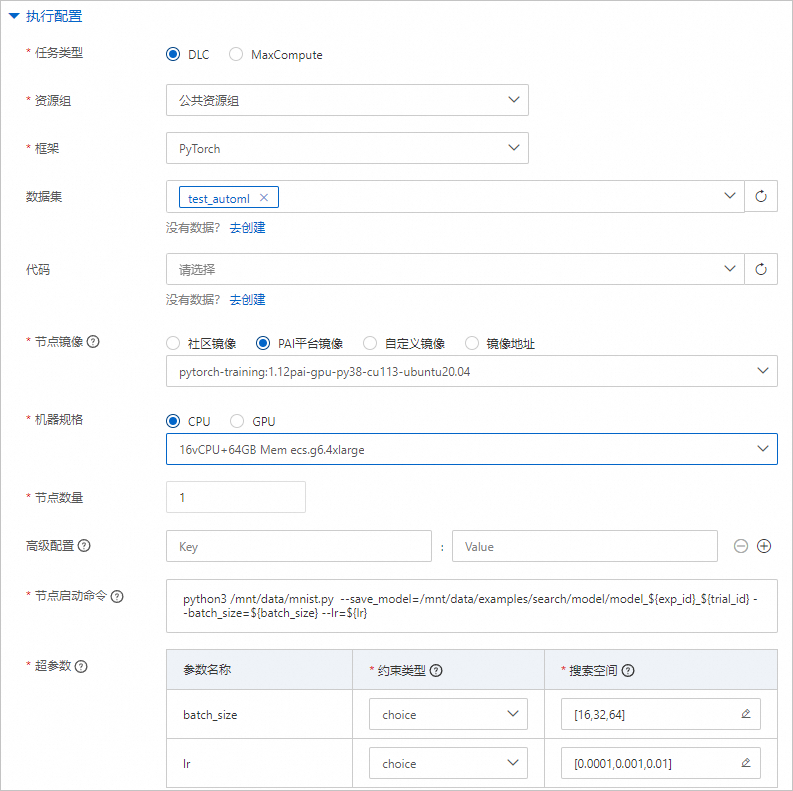
Task: Click the 执行配置 section title
Action: 54,16
